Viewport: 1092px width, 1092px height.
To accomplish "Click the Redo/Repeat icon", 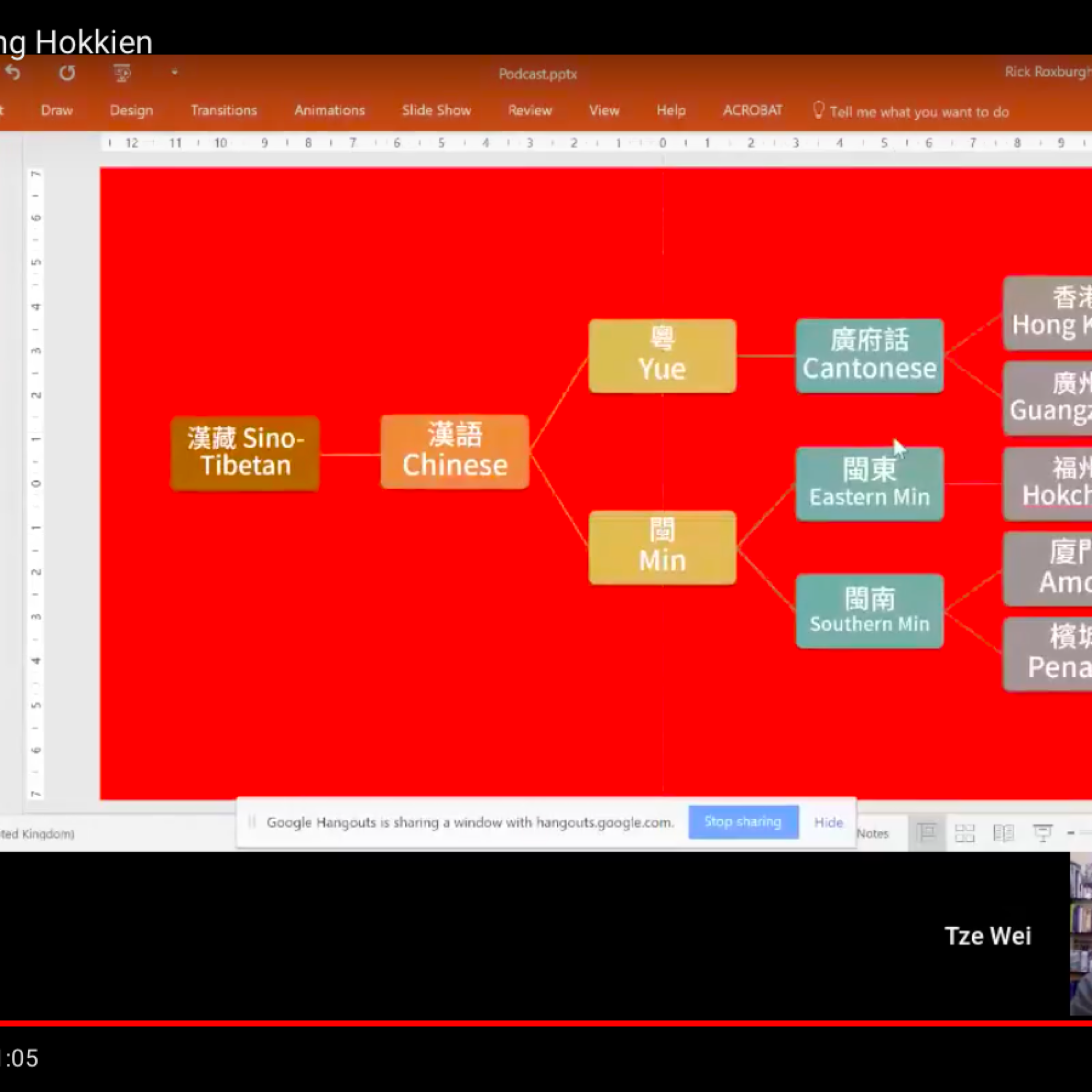I will pos(67,73).
